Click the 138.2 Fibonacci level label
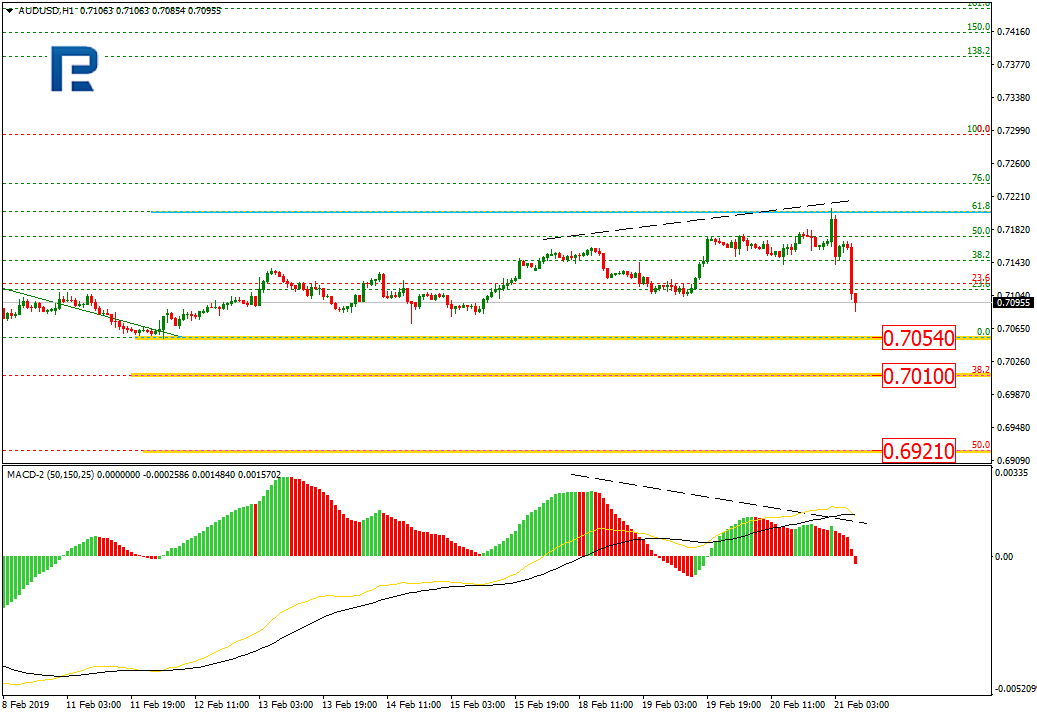1037x716 pixels. coord(978,51)
